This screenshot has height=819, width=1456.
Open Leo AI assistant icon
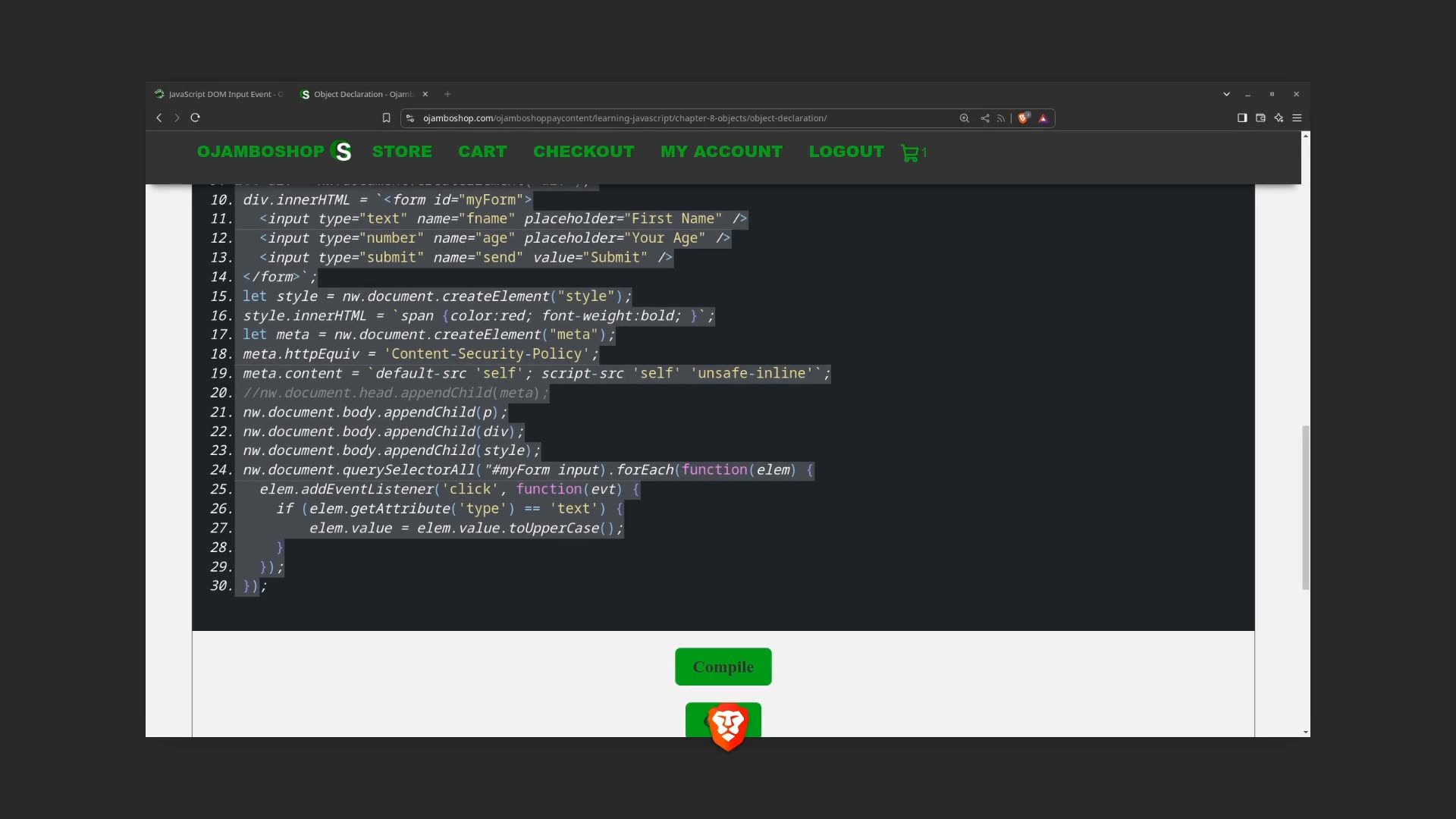coord(1279,118)
